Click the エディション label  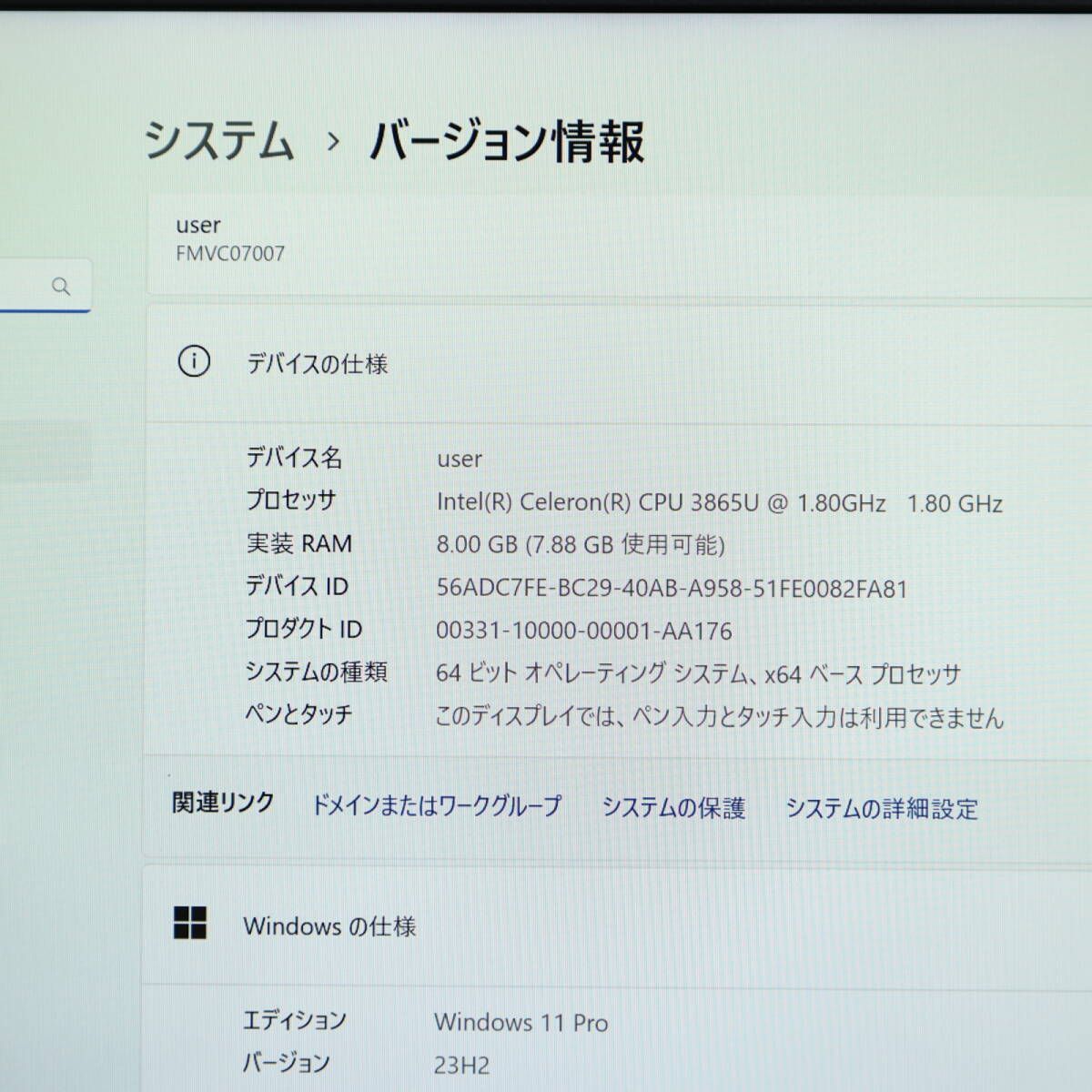295,1020
